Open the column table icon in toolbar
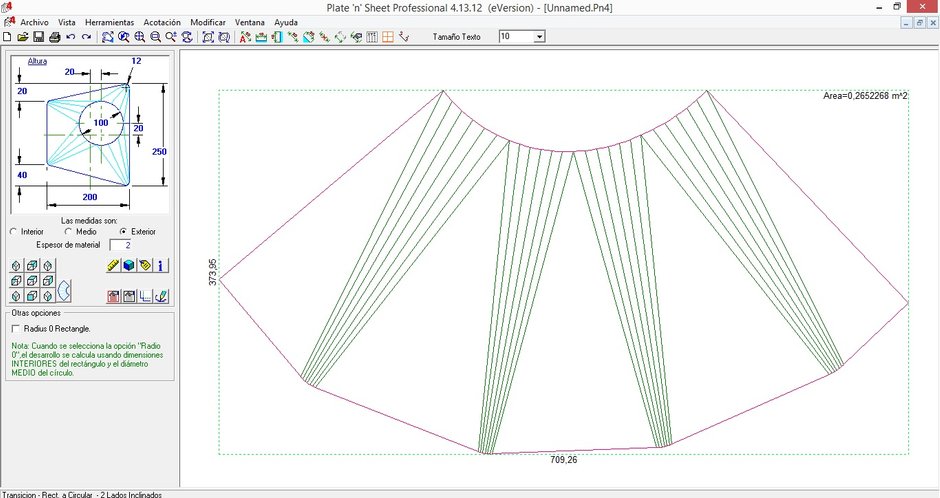The height and width of the screenshot is (498, 940). tap(372, 37)
